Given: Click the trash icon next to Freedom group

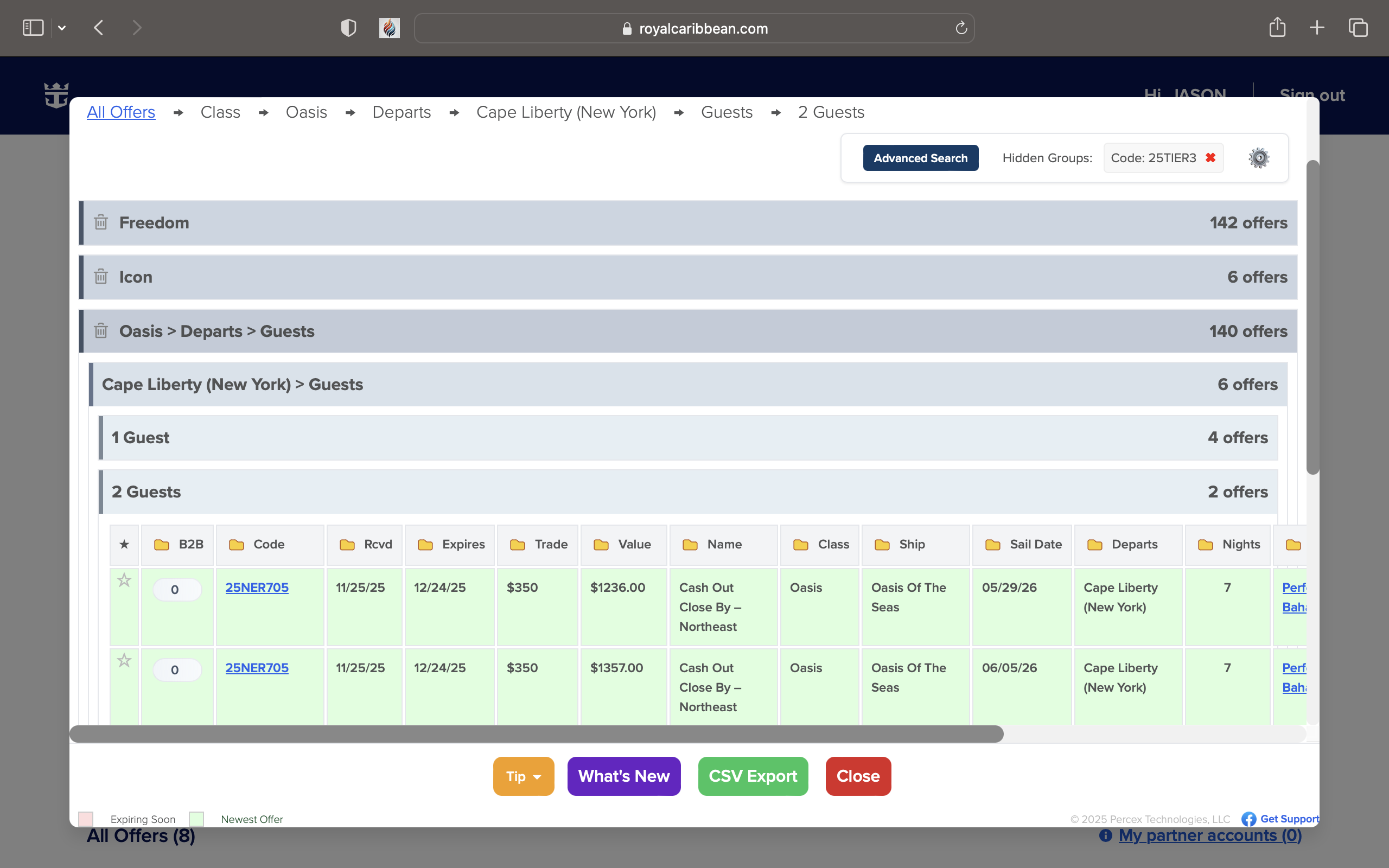Looking at the screenshot, I should click(x=101, y=222).
